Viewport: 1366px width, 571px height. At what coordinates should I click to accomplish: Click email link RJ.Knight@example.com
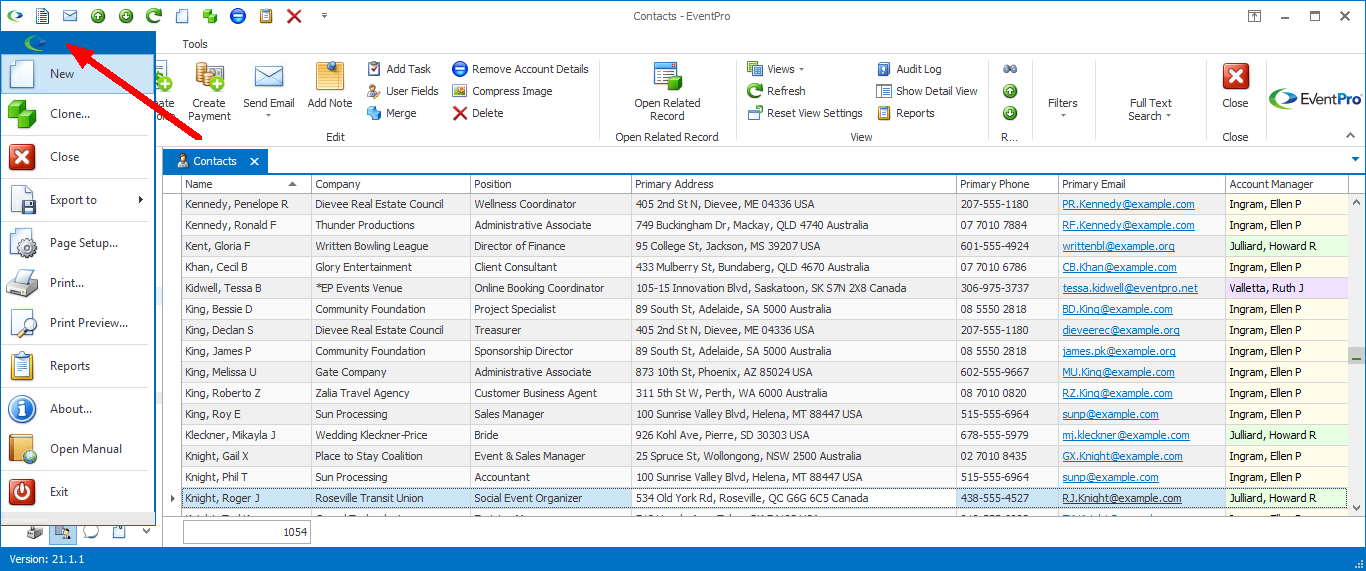click(1121, 498)
